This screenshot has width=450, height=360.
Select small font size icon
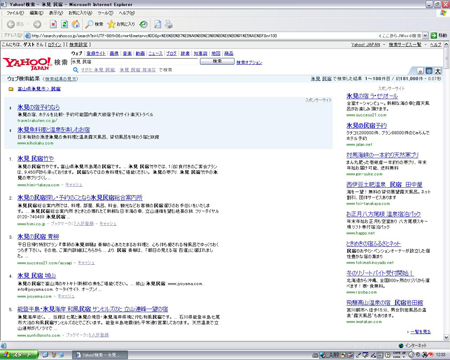(x=420, y=71)
